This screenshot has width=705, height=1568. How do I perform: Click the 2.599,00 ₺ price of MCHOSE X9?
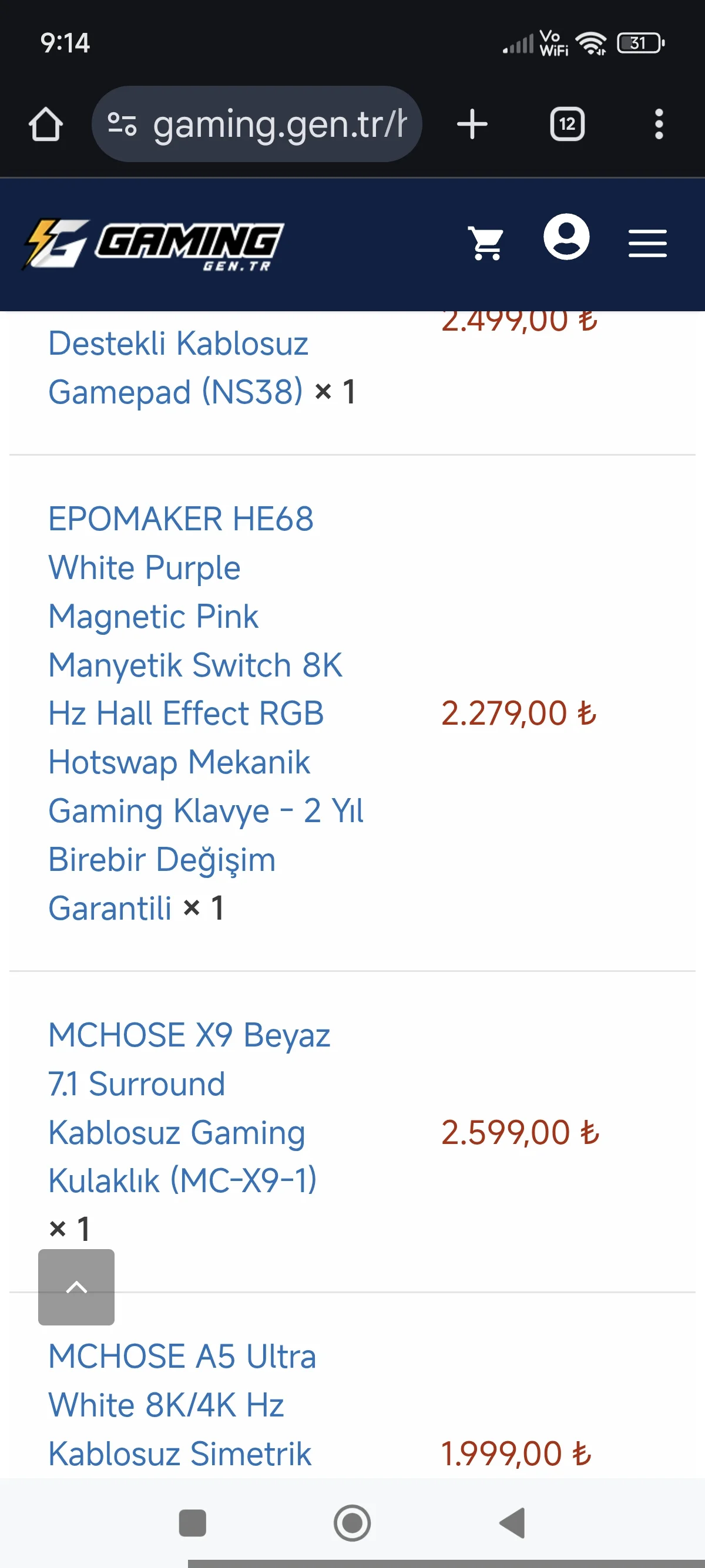pyautogui.click(x=520, y=1133)
